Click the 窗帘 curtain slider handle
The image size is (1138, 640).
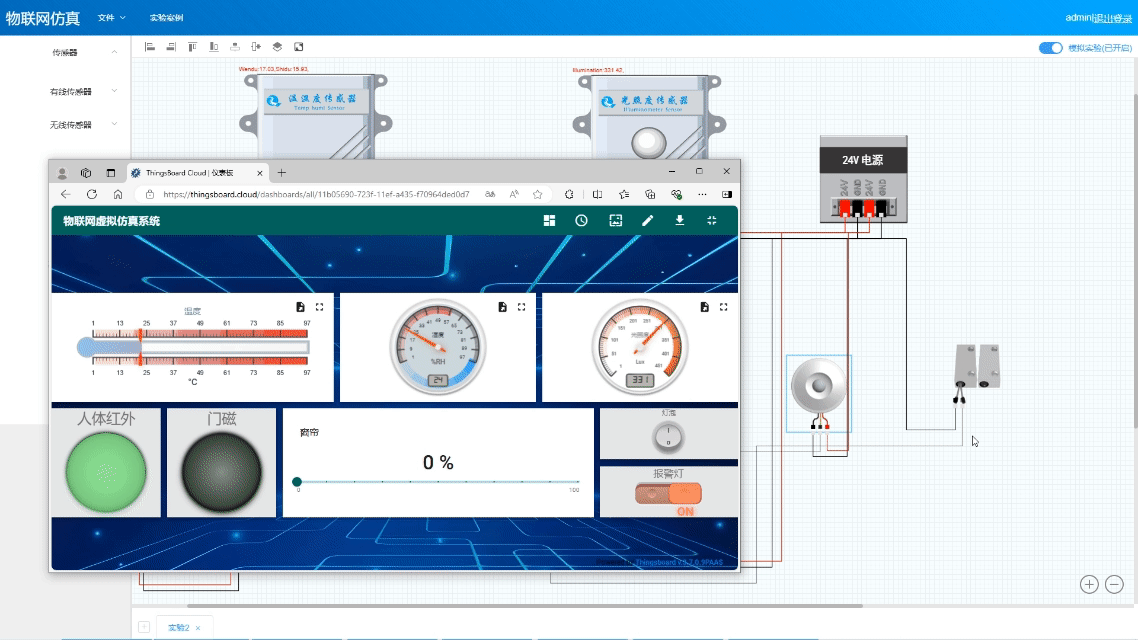pos(297,482)
